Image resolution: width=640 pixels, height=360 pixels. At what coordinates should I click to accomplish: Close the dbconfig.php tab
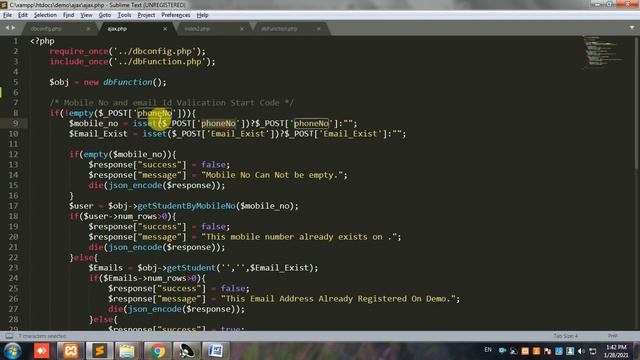(88, 29)
